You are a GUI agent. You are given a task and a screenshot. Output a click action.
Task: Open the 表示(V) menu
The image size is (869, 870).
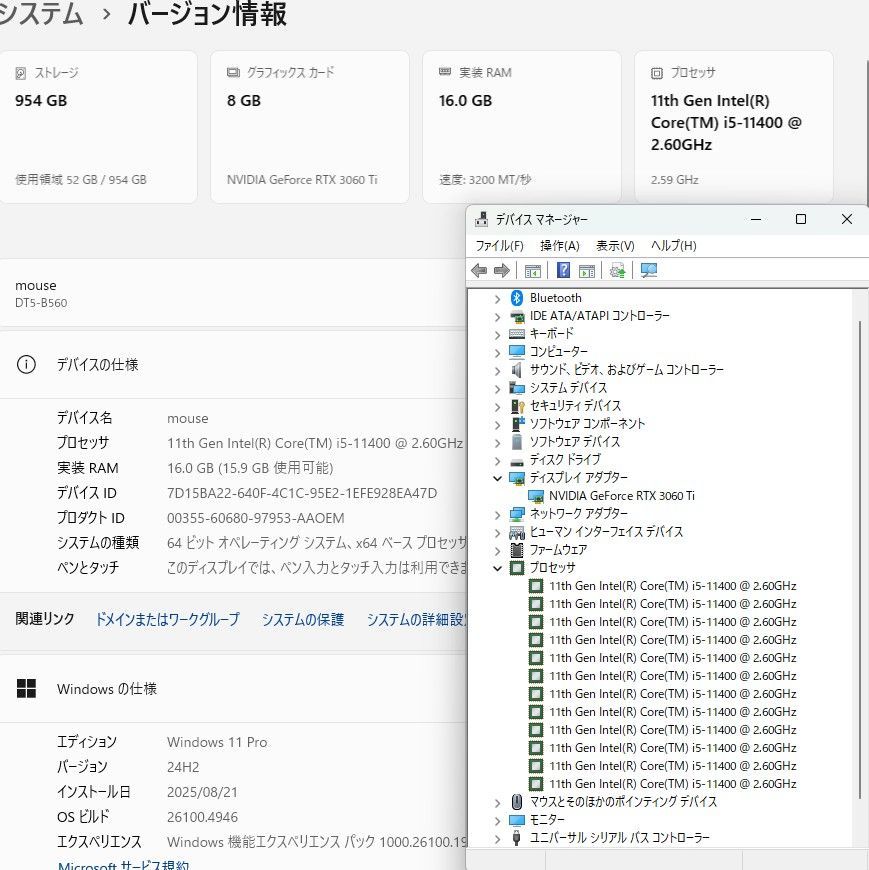(615, 245)
